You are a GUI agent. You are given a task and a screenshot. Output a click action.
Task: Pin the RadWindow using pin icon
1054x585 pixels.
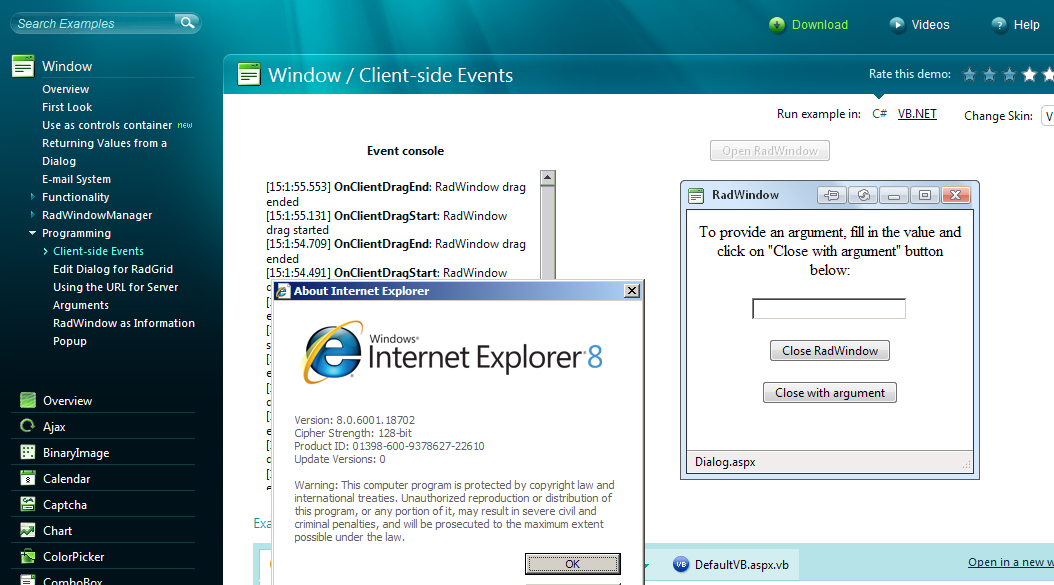(x=832, y=195)
